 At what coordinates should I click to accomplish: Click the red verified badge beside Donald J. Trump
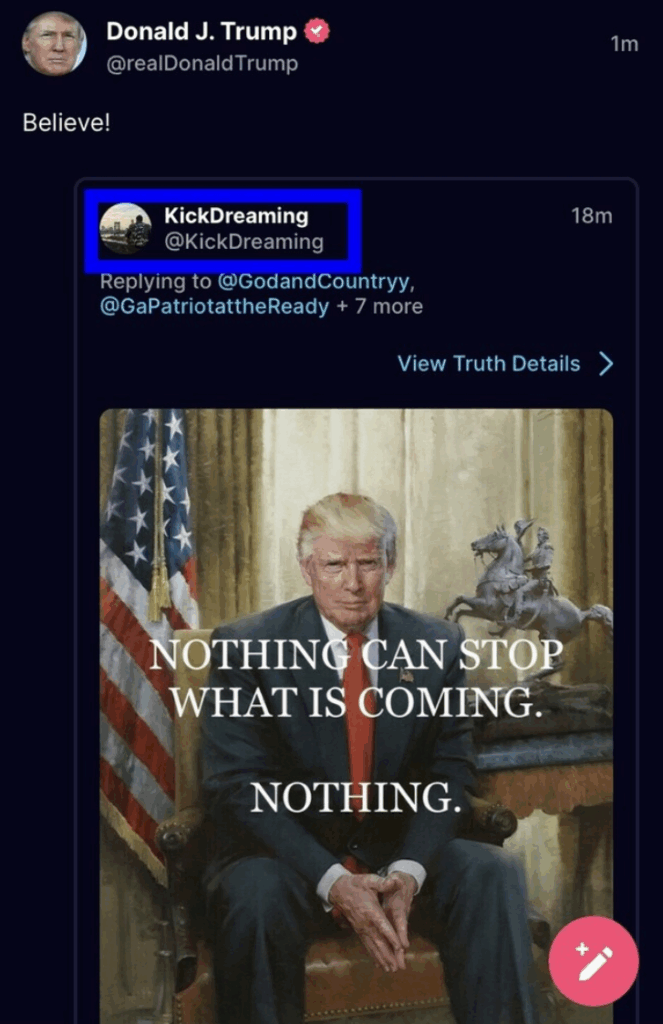(317, 31)
